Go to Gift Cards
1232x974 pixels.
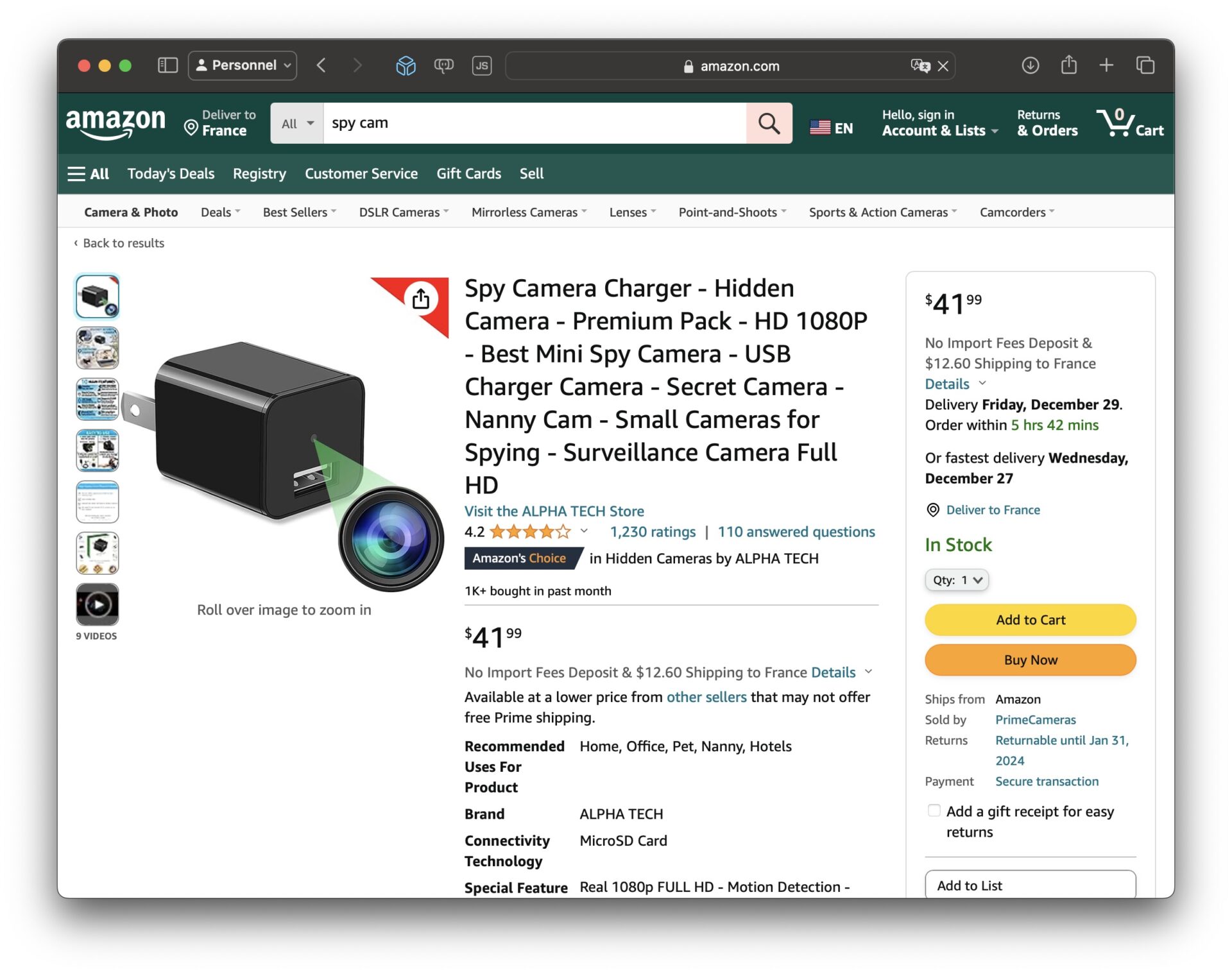pyautogui.click(x=468, y=174)
